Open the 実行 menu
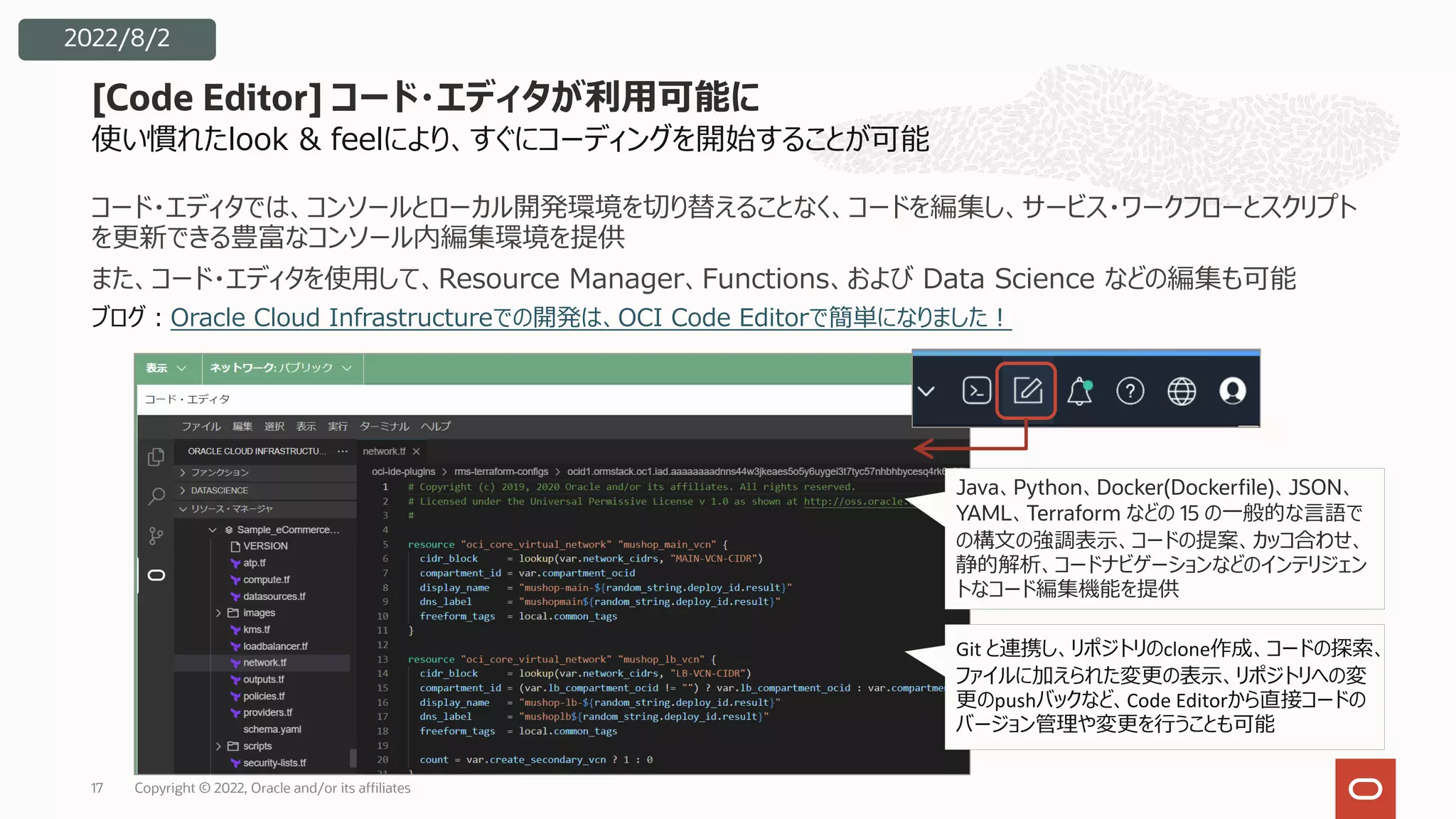This screenshot has width=1456, height=819. [338, 427]
